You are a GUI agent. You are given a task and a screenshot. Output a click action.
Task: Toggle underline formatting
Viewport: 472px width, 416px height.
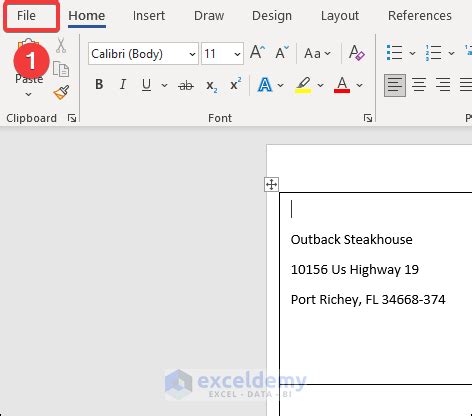click(x=146, y=85)
